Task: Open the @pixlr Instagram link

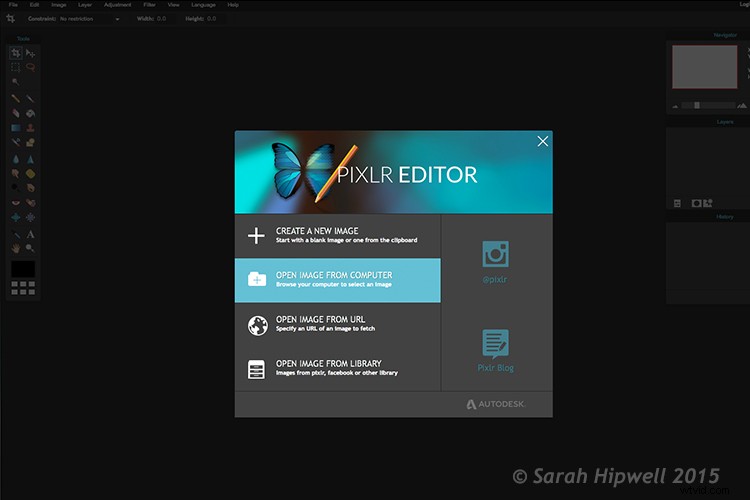Action: point(495,262)
